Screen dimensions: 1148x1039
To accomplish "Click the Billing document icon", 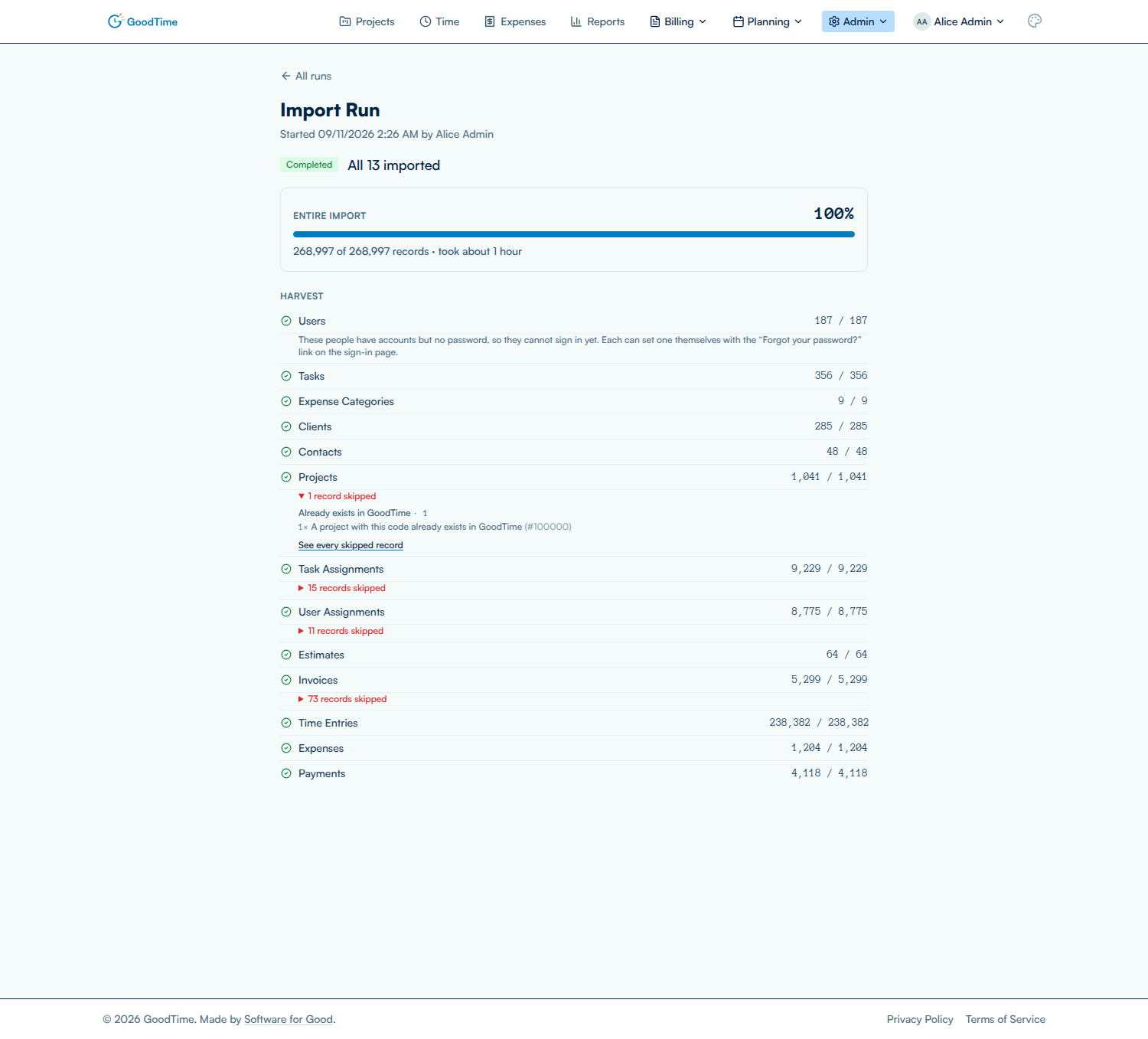I will pos(655,21).
